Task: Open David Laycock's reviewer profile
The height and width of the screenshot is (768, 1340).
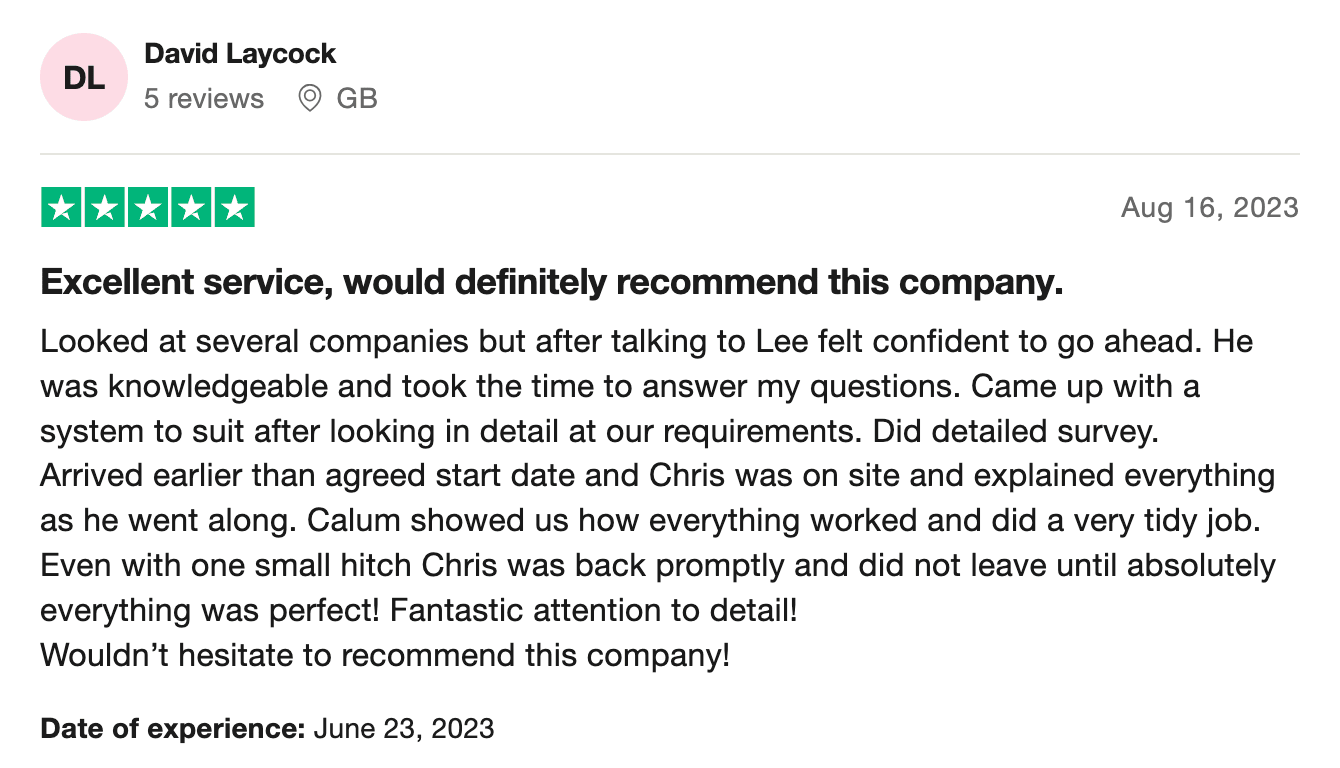Action: tap(240, 54)
